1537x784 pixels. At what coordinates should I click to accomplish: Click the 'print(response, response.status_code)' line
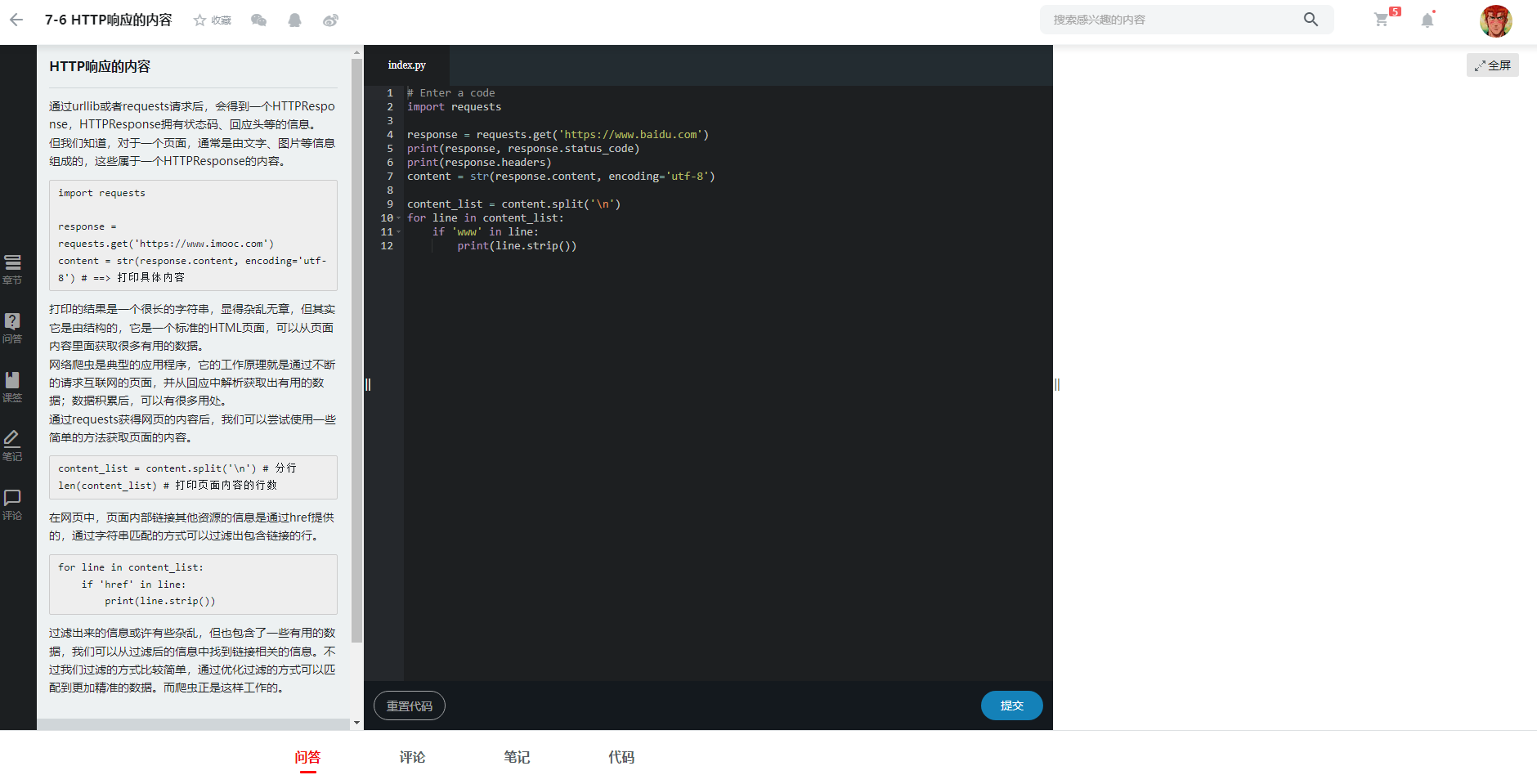(523, 149)
